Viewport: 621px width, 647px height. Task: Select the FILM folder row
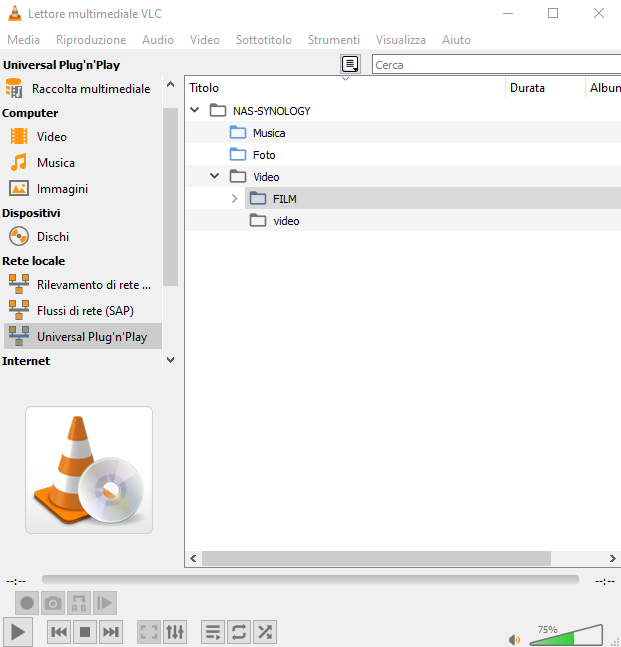point(433,198)
